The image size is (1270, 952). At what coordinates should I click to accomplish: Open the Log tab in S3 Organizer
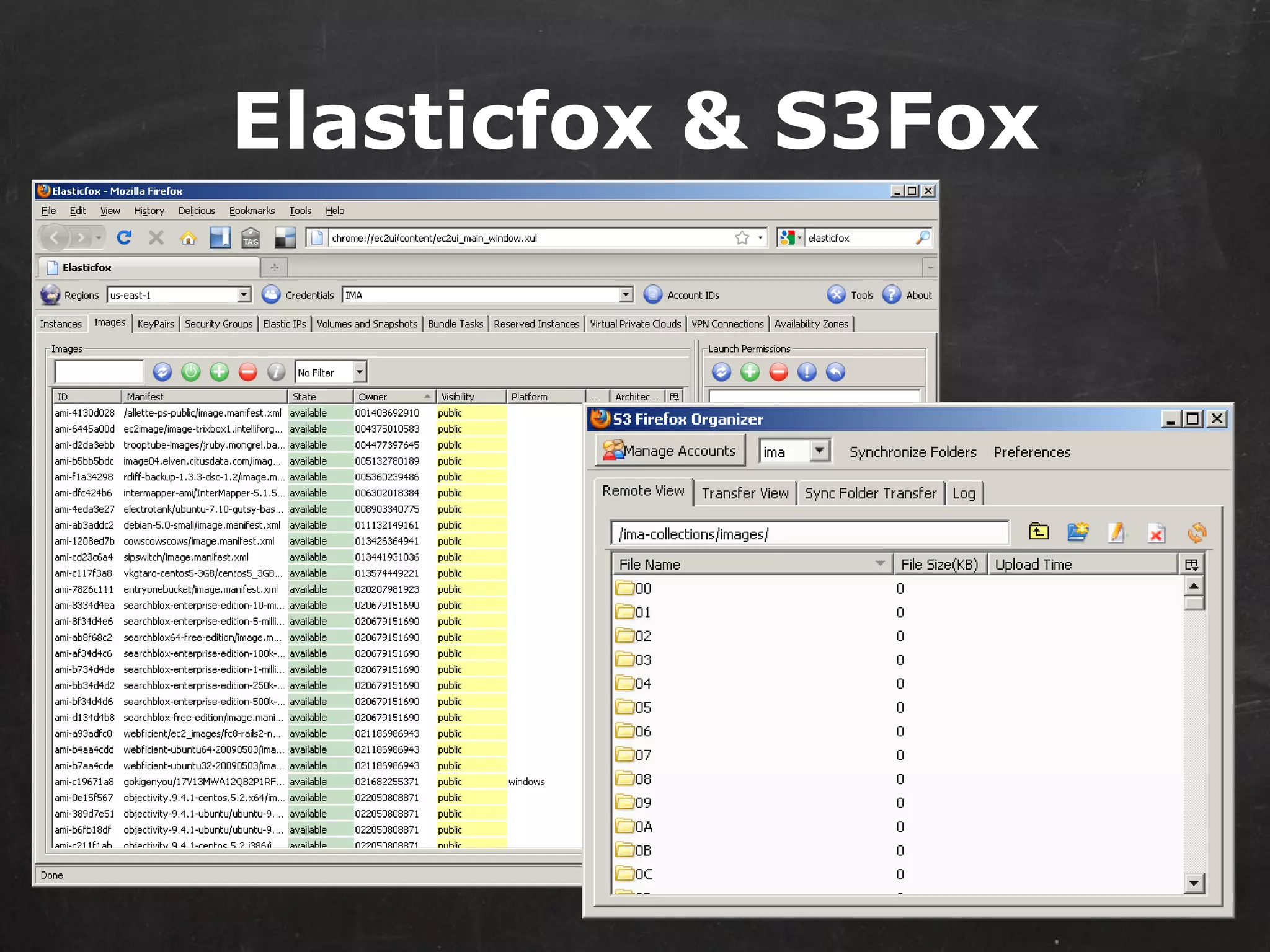964,493
